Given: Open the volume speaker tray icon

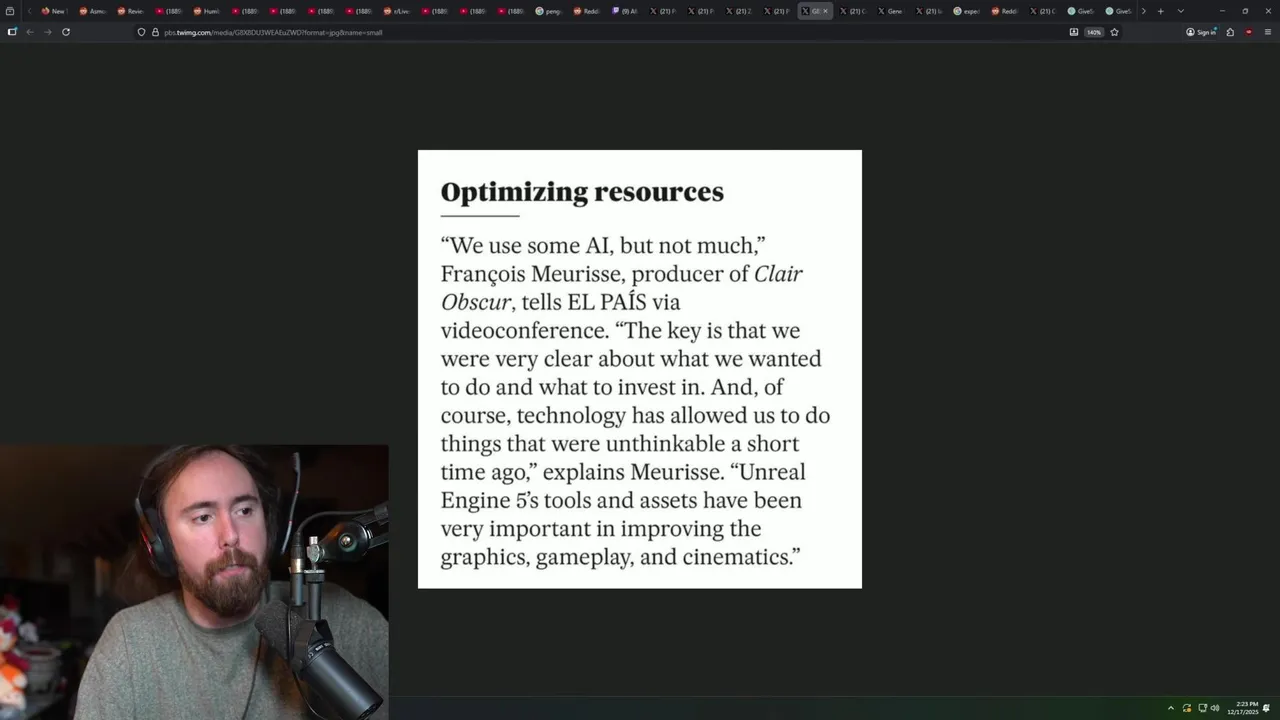Looking at the screenshot, I should (1215, 708).
